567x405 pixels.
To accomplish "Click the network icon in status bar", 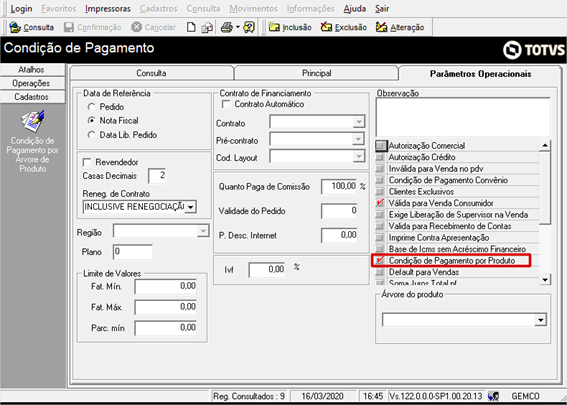I will tap(494, 396).
